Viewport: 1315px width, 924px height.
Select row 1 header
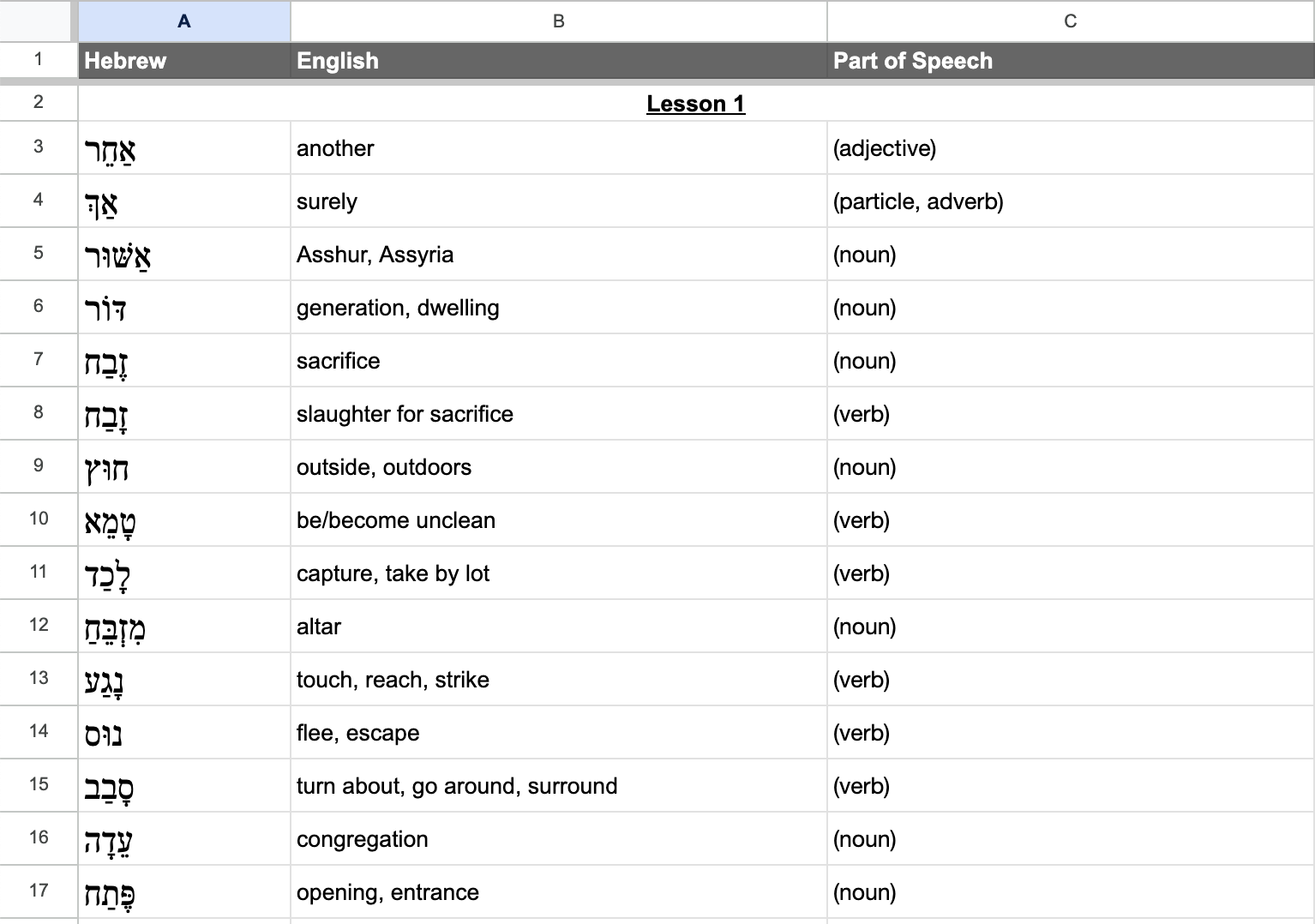[x=39, y=60]
